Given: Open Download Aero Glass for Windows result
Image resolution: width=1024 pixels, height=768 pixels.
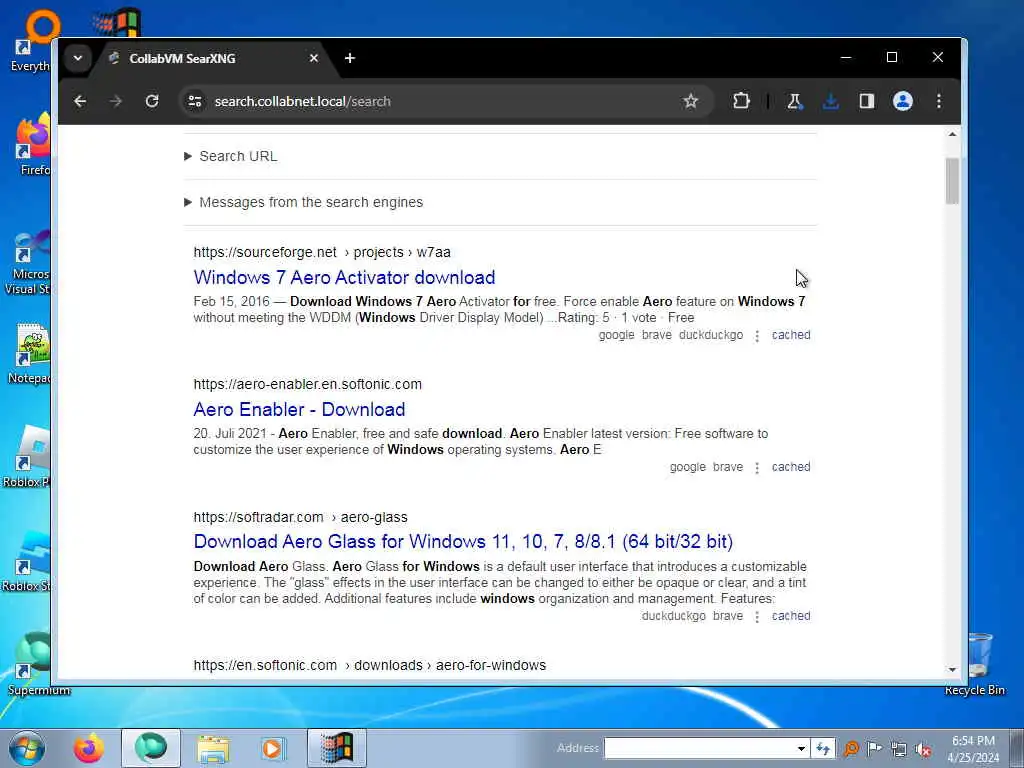Looking at the screenshot, I should coord(463,541).
